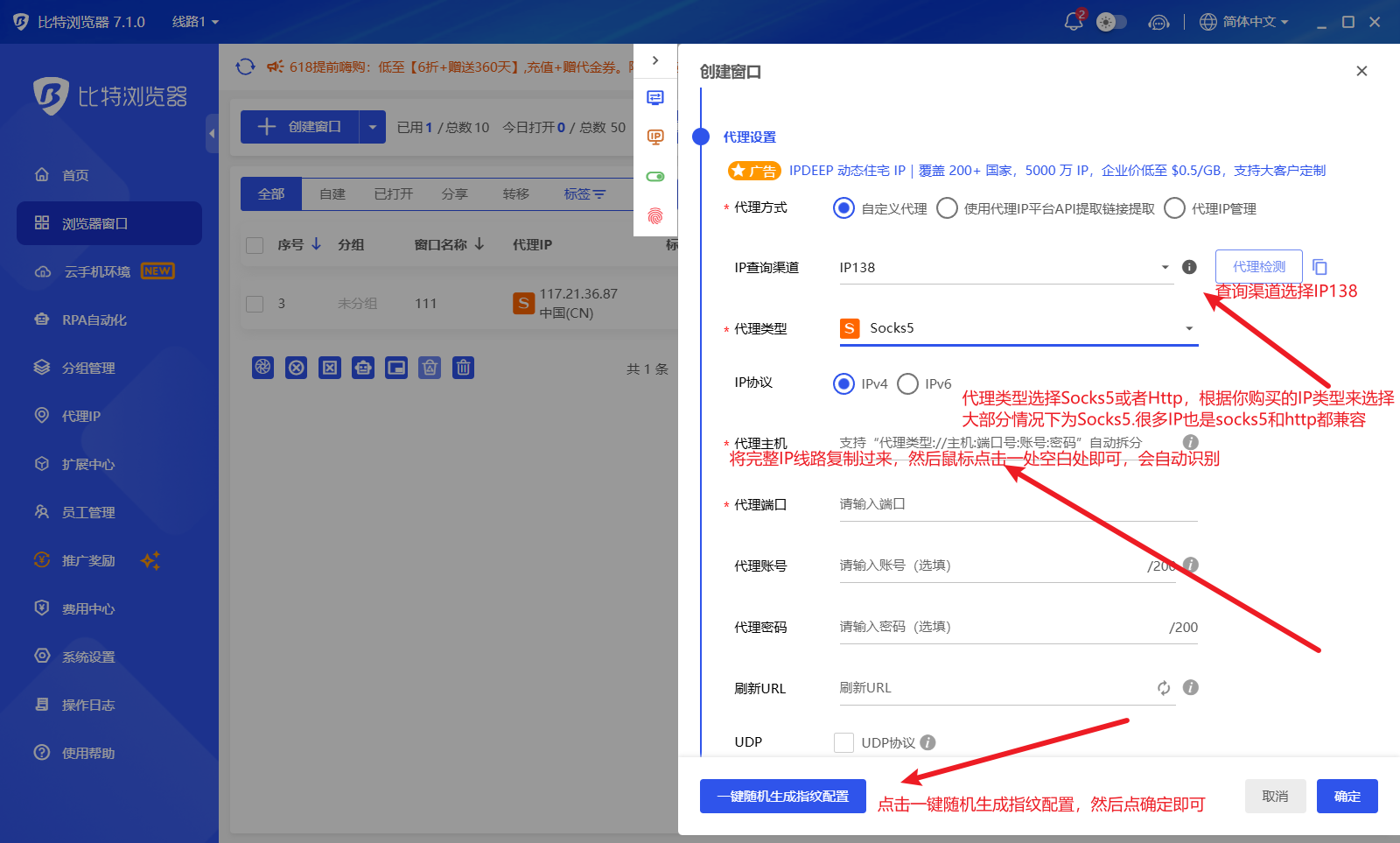Switch to the 分享 tab
Screen dimensions: 1400x843
(455, 193)
